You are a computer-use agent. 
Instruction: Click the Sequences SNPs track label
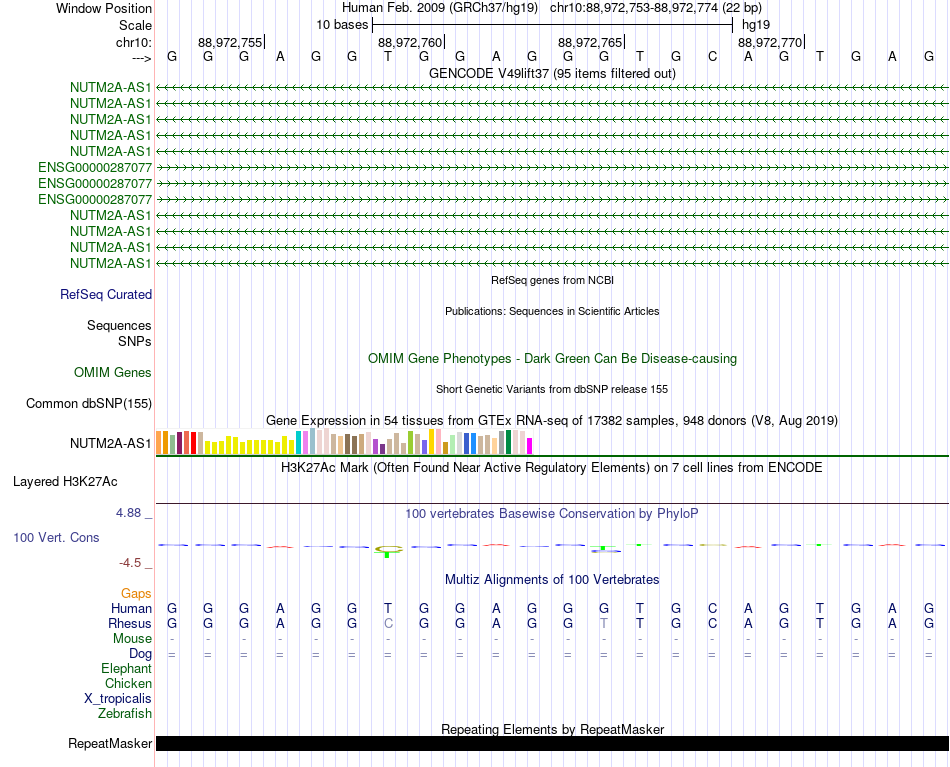119,333
